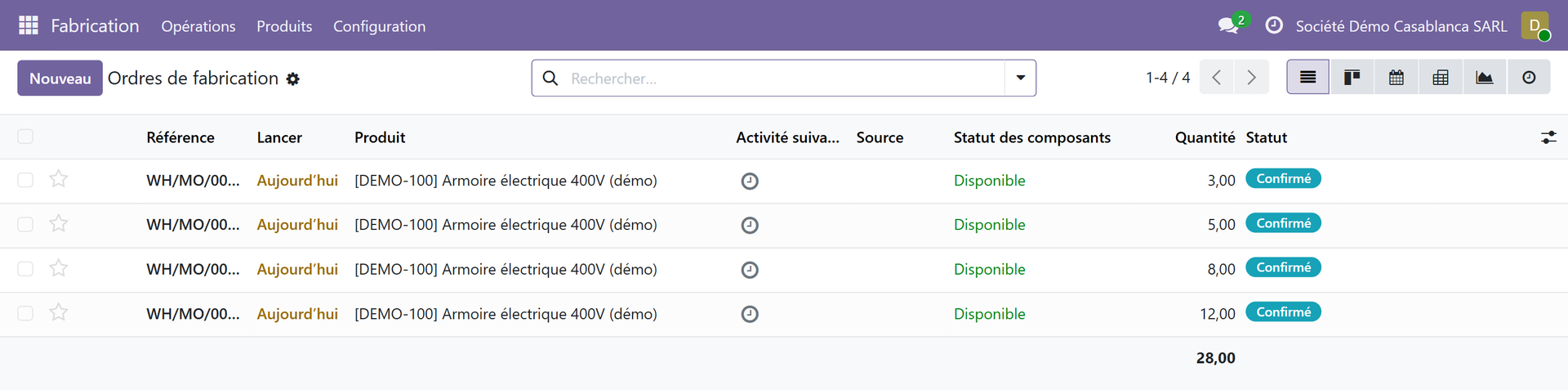Tick the checkbox for the 5,00 quantity row
The image size is (1568, 390).
[25, 224]
